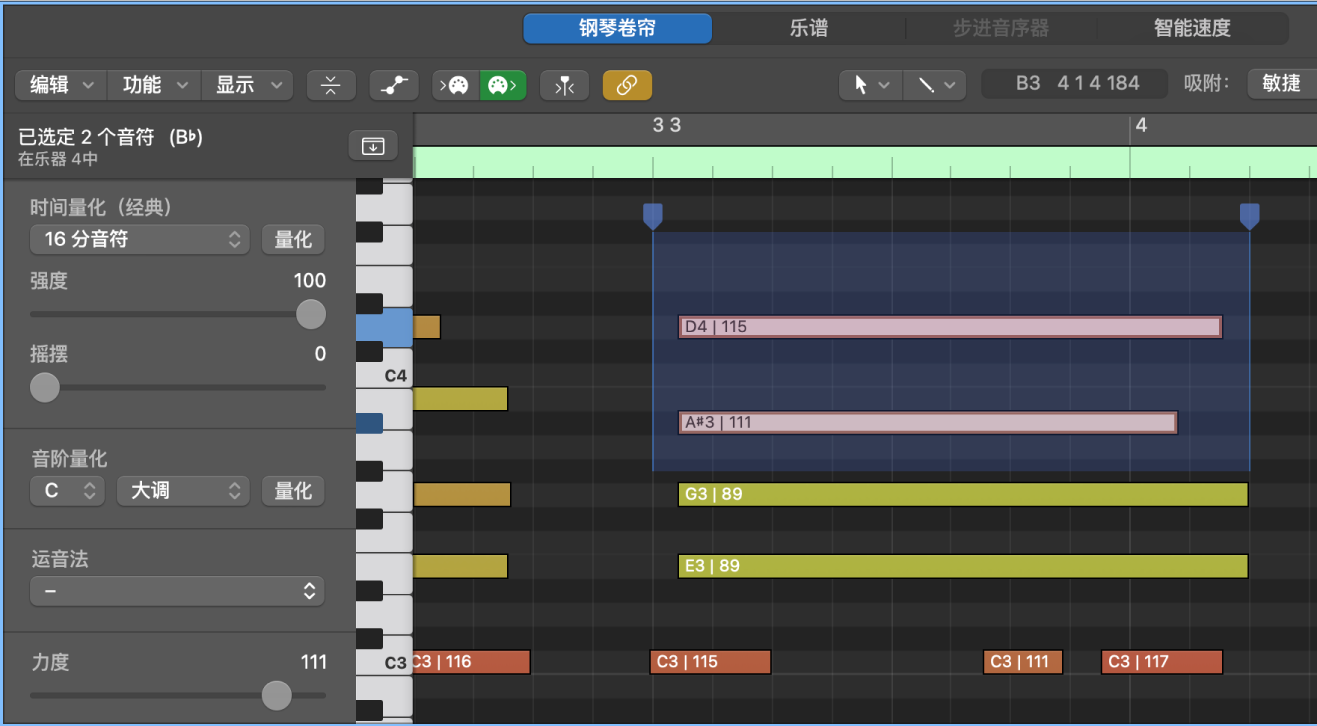Select the C3 | 116 note
1317x726 pixels.
(471, 662)
